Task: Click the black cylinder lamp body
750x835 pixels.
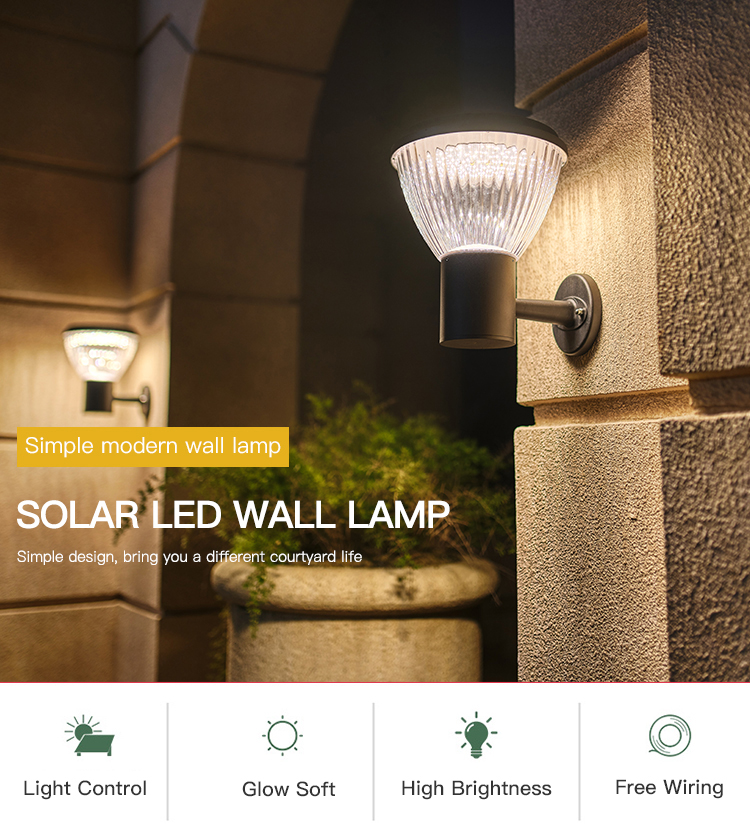Action: pos(478,301)
